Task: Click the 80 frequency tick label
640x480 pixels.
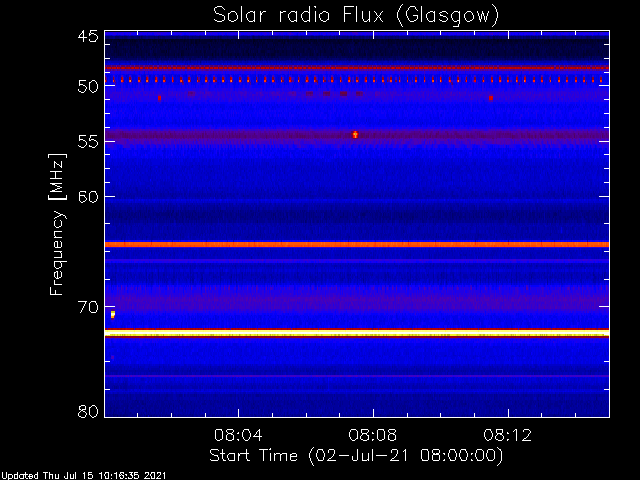Action: [x=88, y=411]
